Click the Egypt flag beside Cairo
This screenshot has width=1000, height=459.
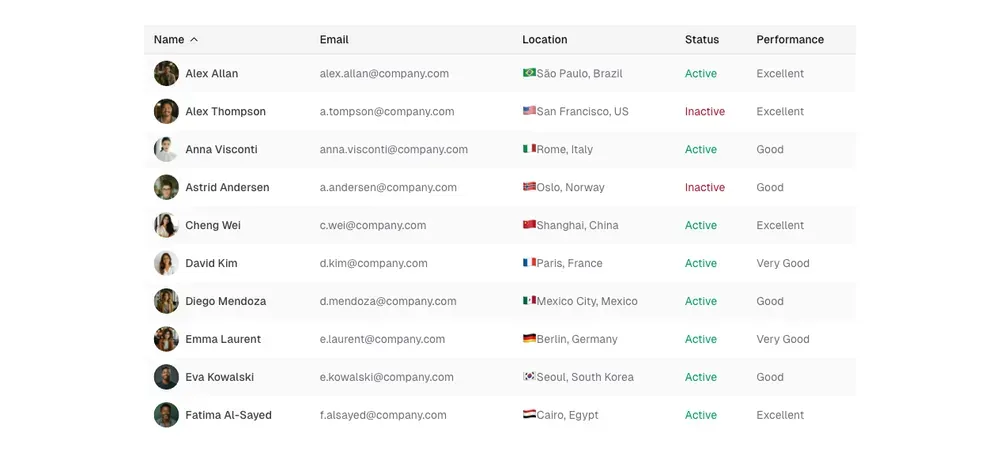(x=529, y=415)
